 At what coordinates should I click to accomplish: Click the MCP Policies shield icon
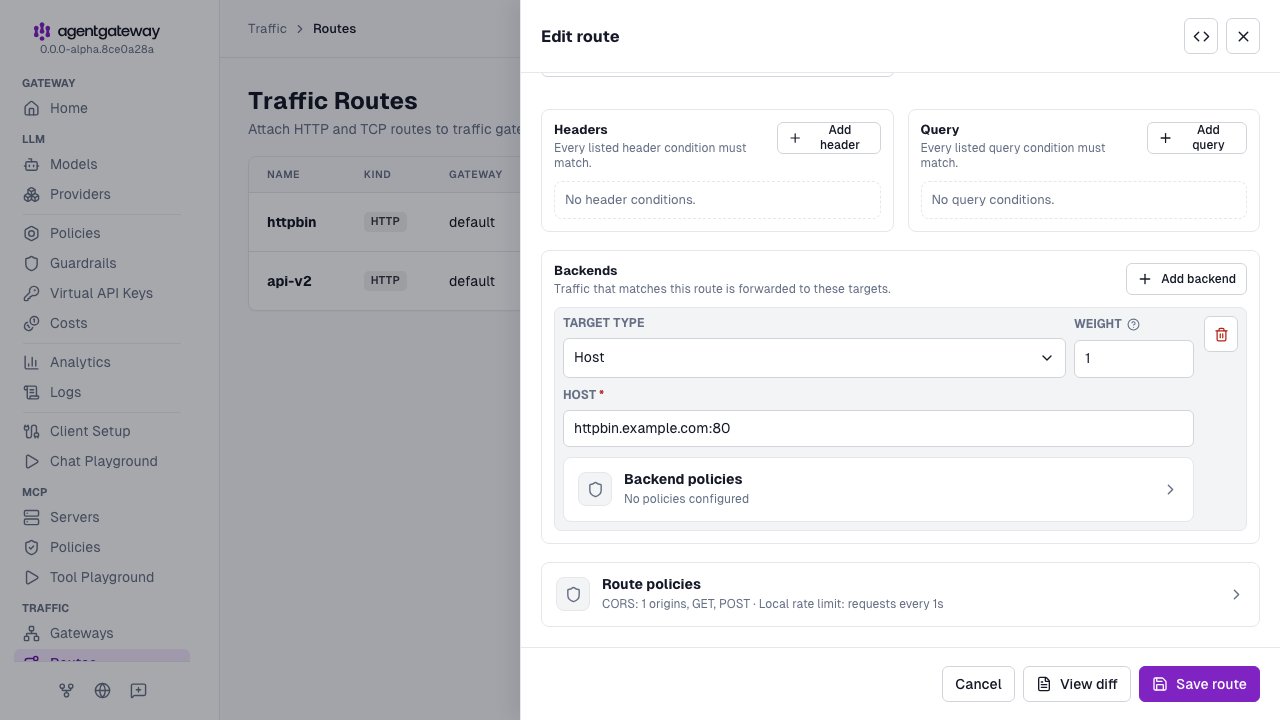point(31,547)
